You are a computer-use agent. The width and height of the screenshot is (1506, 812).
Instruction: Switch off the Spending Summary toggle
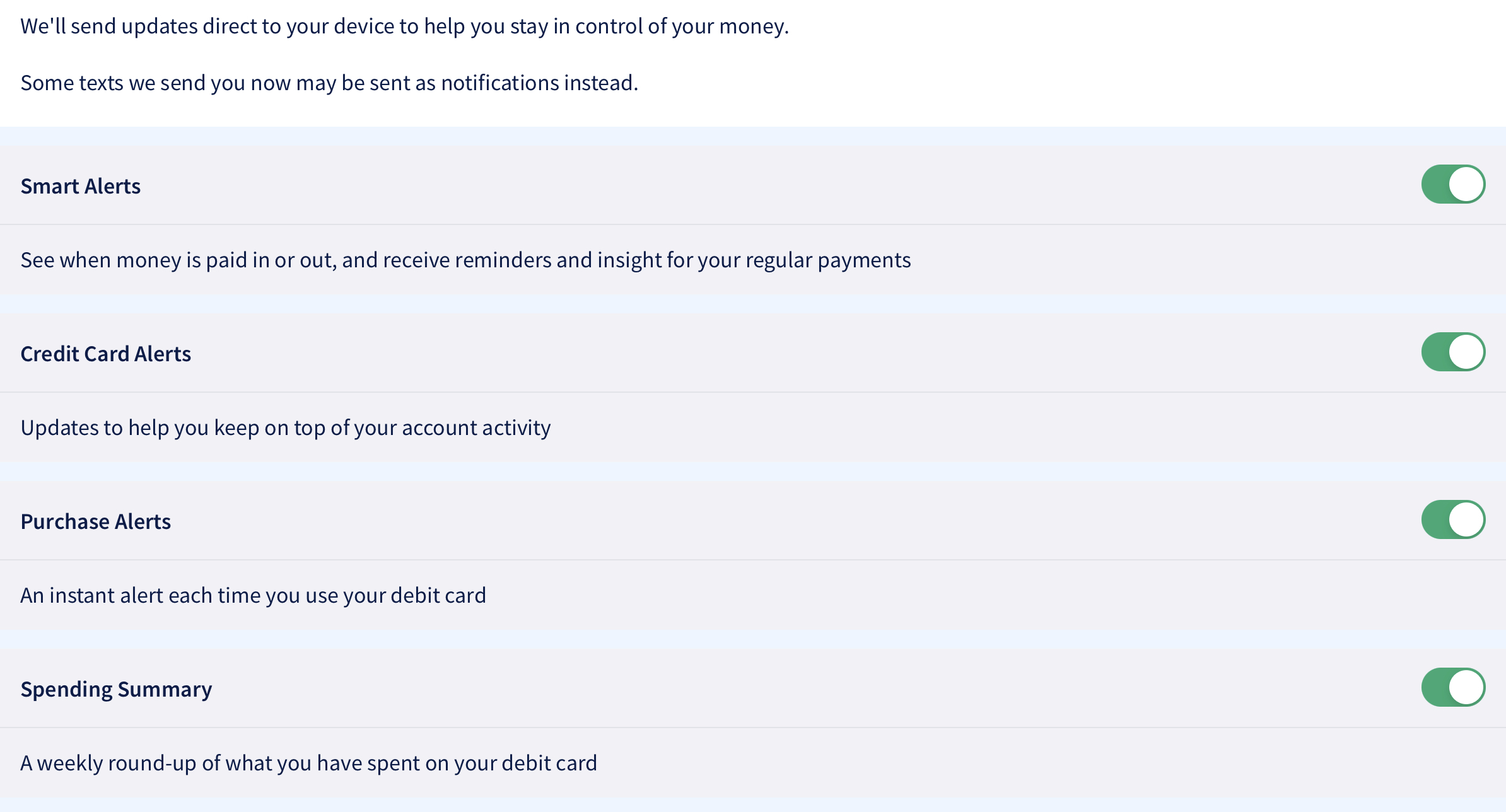1452,687
